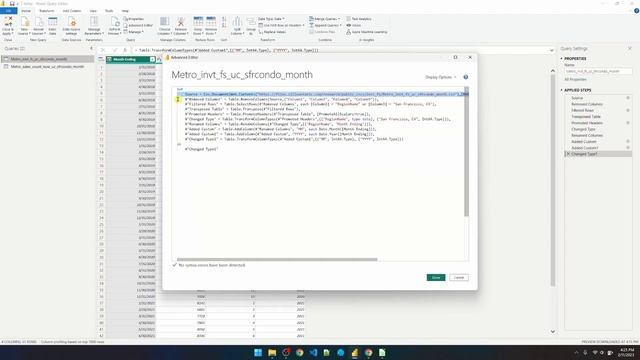
Task: Collapse the Queries pane
Action: [x=91, y=49]
